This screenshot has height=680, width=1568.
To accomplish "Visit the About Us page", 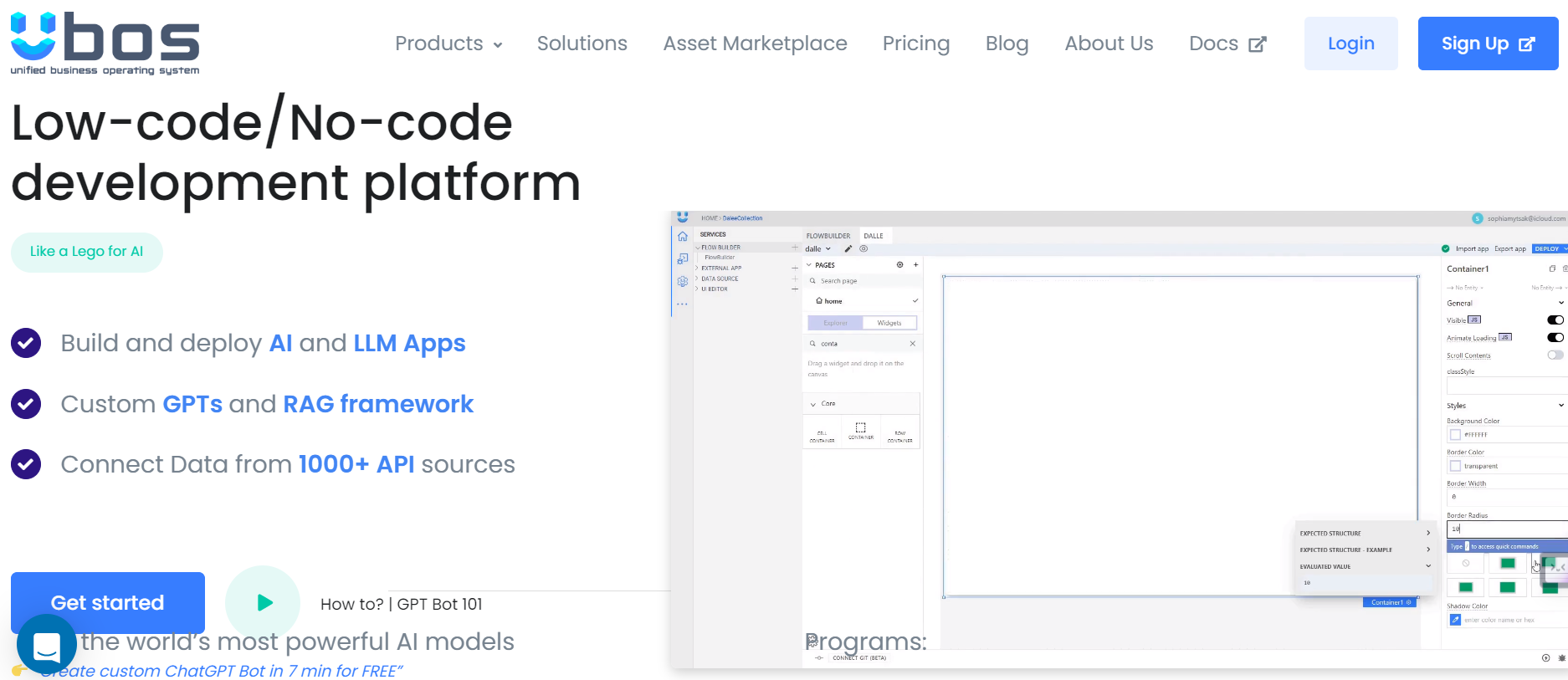I will click(1109, 43).
